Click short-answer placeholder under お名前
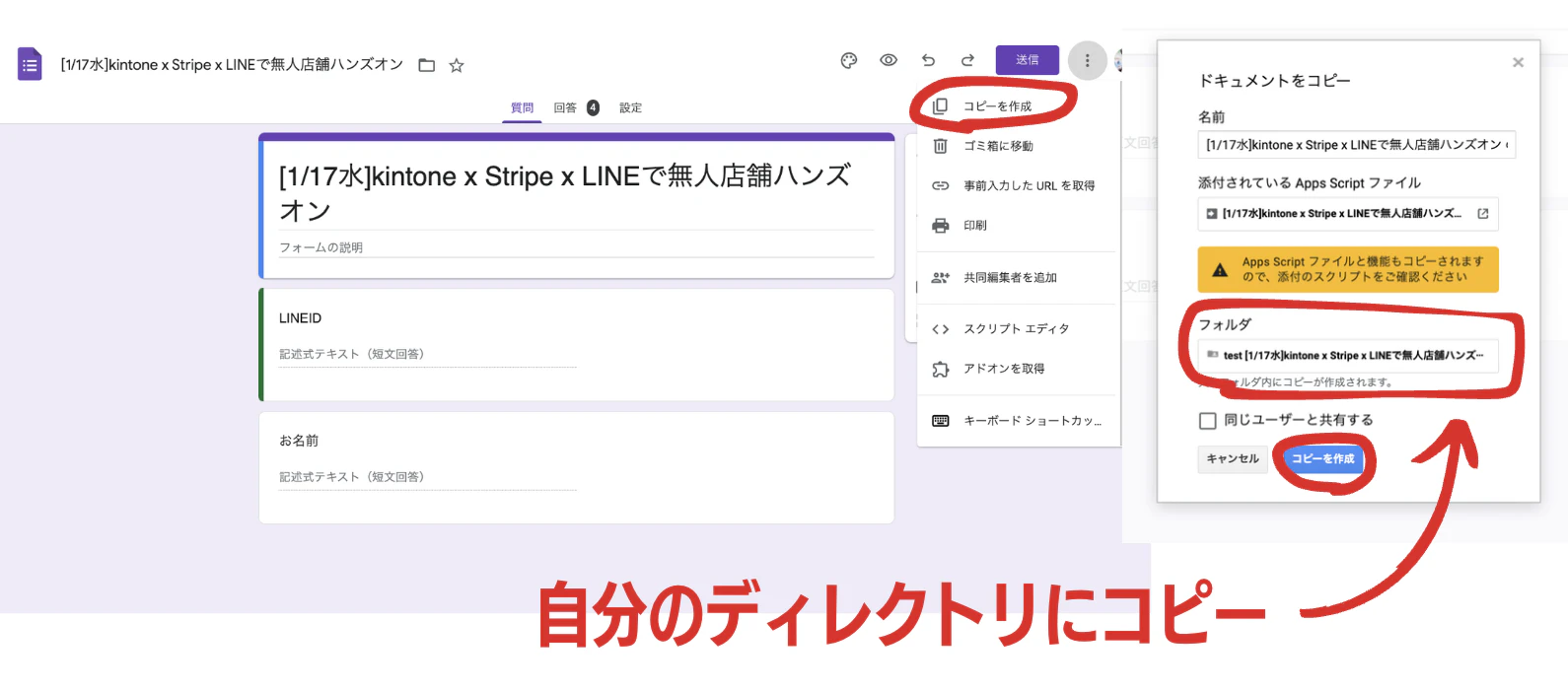The width and height of the screenshot is (1568, 690). pos(427,477)
